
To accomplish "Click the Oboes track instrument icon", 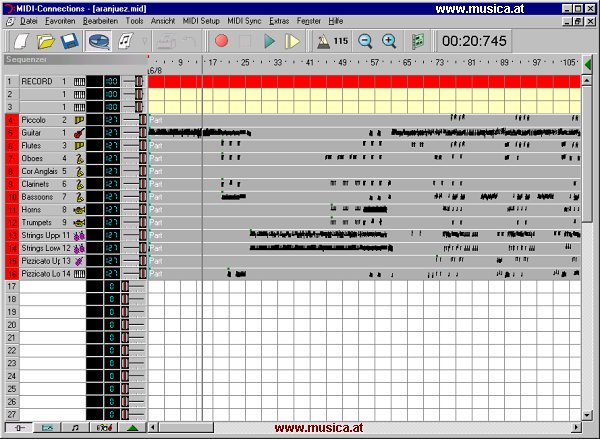I will 79,158.
